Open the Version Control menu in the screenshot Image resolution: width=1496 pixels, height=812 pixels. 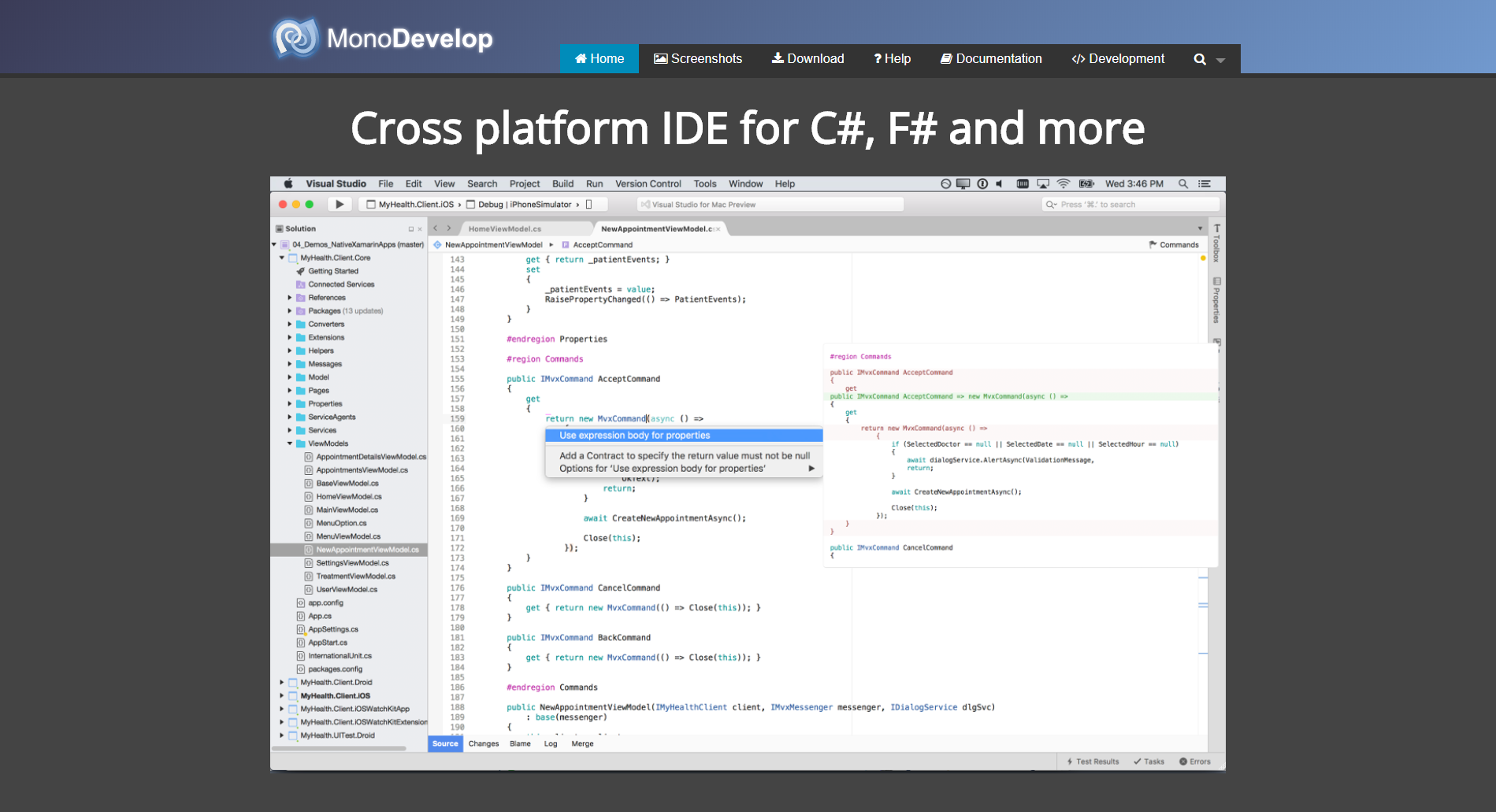(x=648, y=184)
